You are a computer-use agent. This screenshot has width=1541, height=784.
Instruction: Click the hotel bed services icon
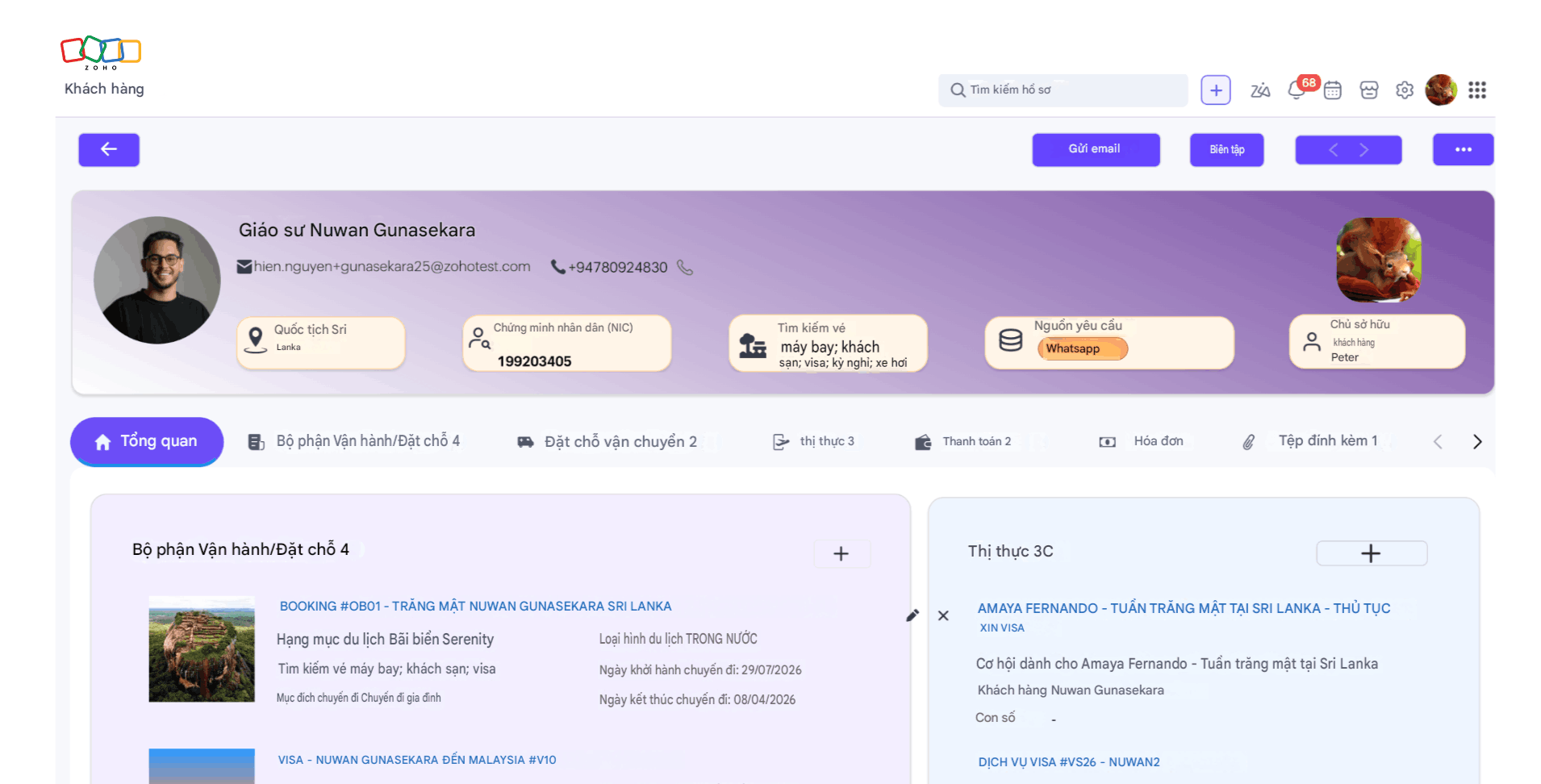[x=753, y=345]
